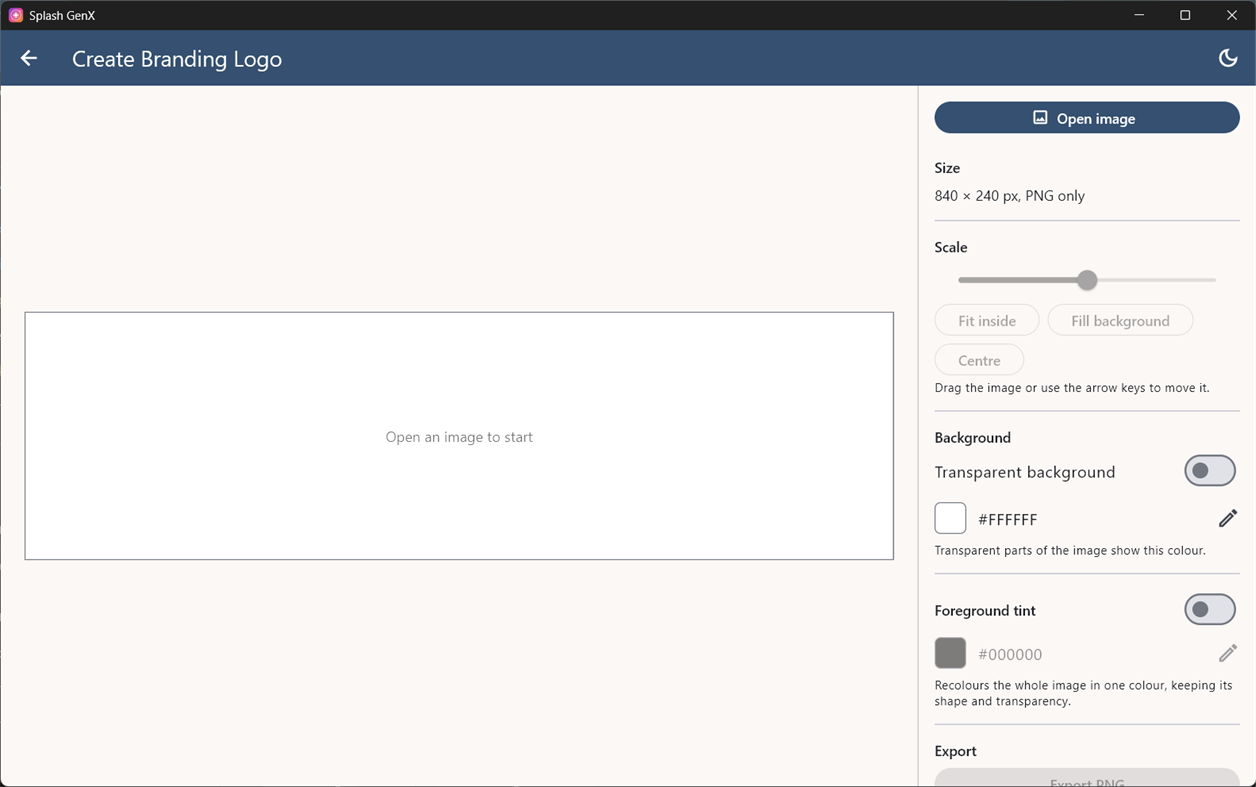Viewport: 1256px width, 787px height.
Task: Go back using the arrow icon
Action: point(29,58)
